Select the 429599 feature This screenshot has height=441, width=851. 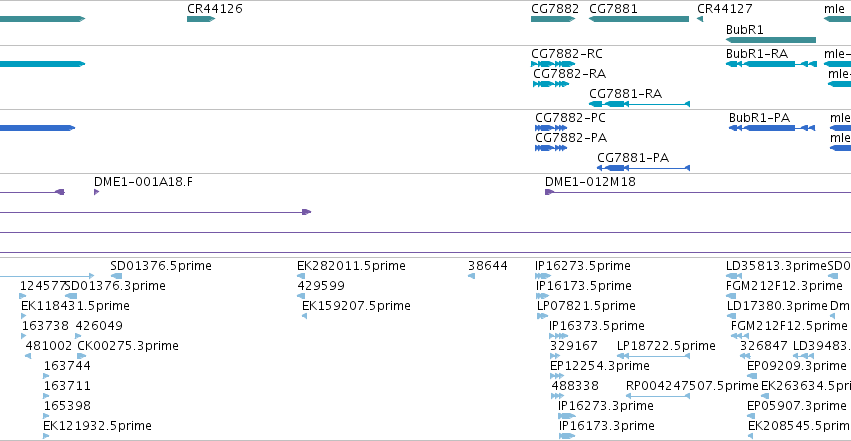tap(301, 296)
